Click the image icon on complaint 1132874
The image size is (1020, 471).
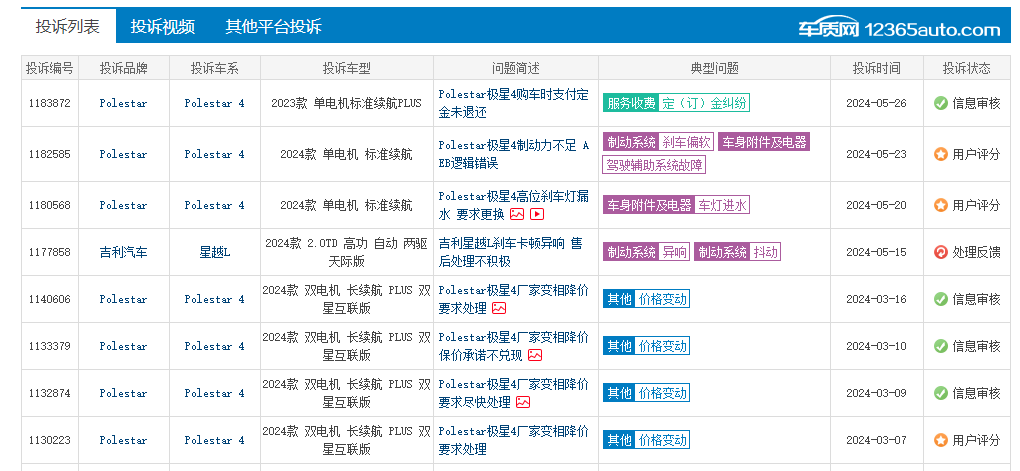(x=522, y=402)
